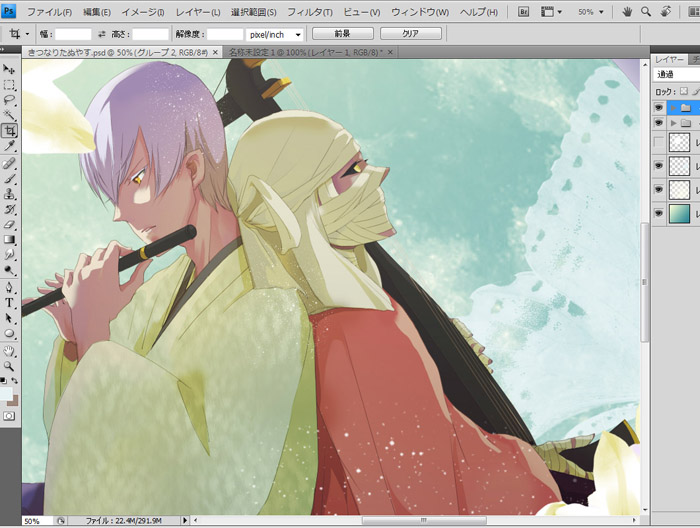This screenshot has width=700, height=528.
Task: Click the Photoshop Ps logo
Action: (8, 11)
